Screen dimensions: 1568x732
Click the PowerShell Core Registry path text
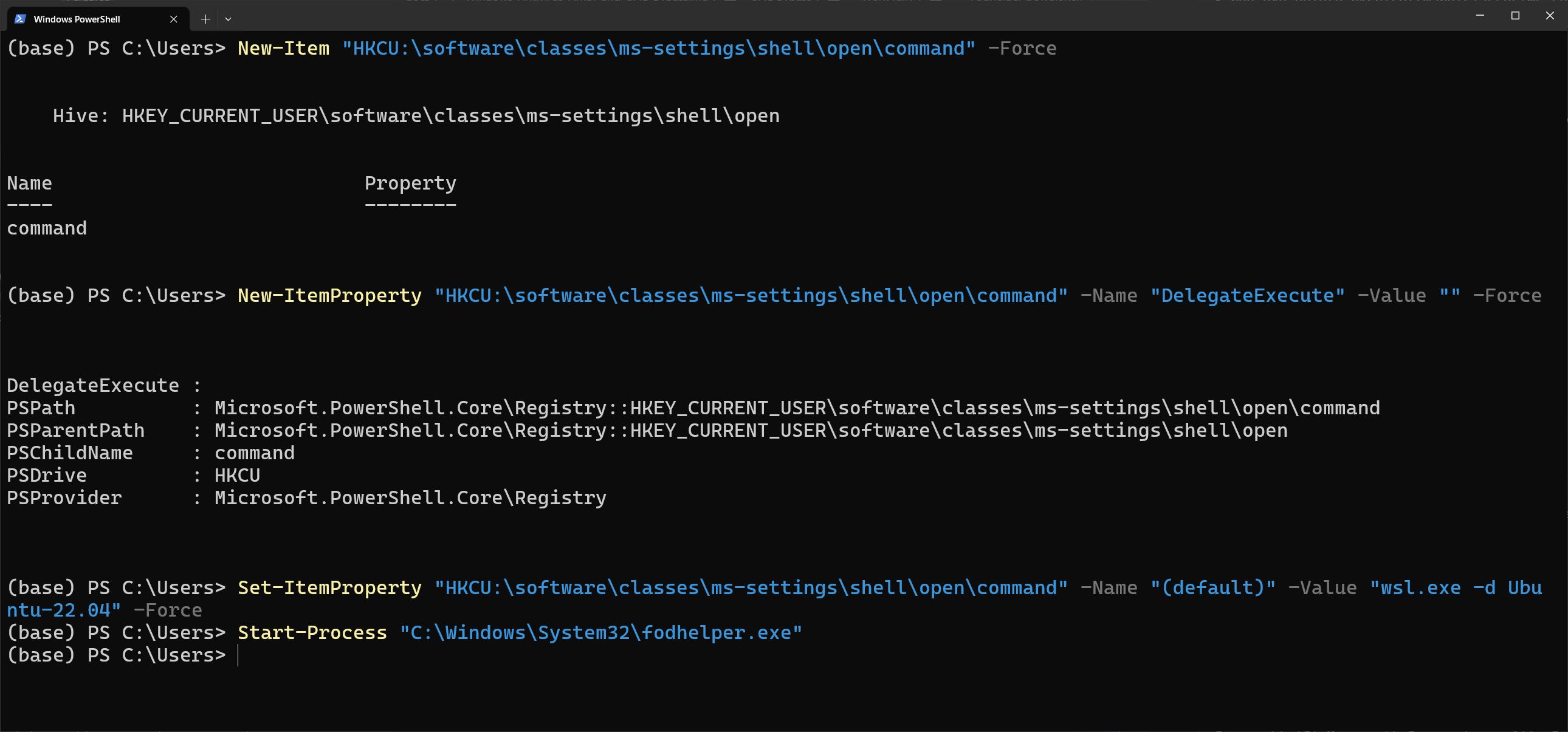(785, 407)
